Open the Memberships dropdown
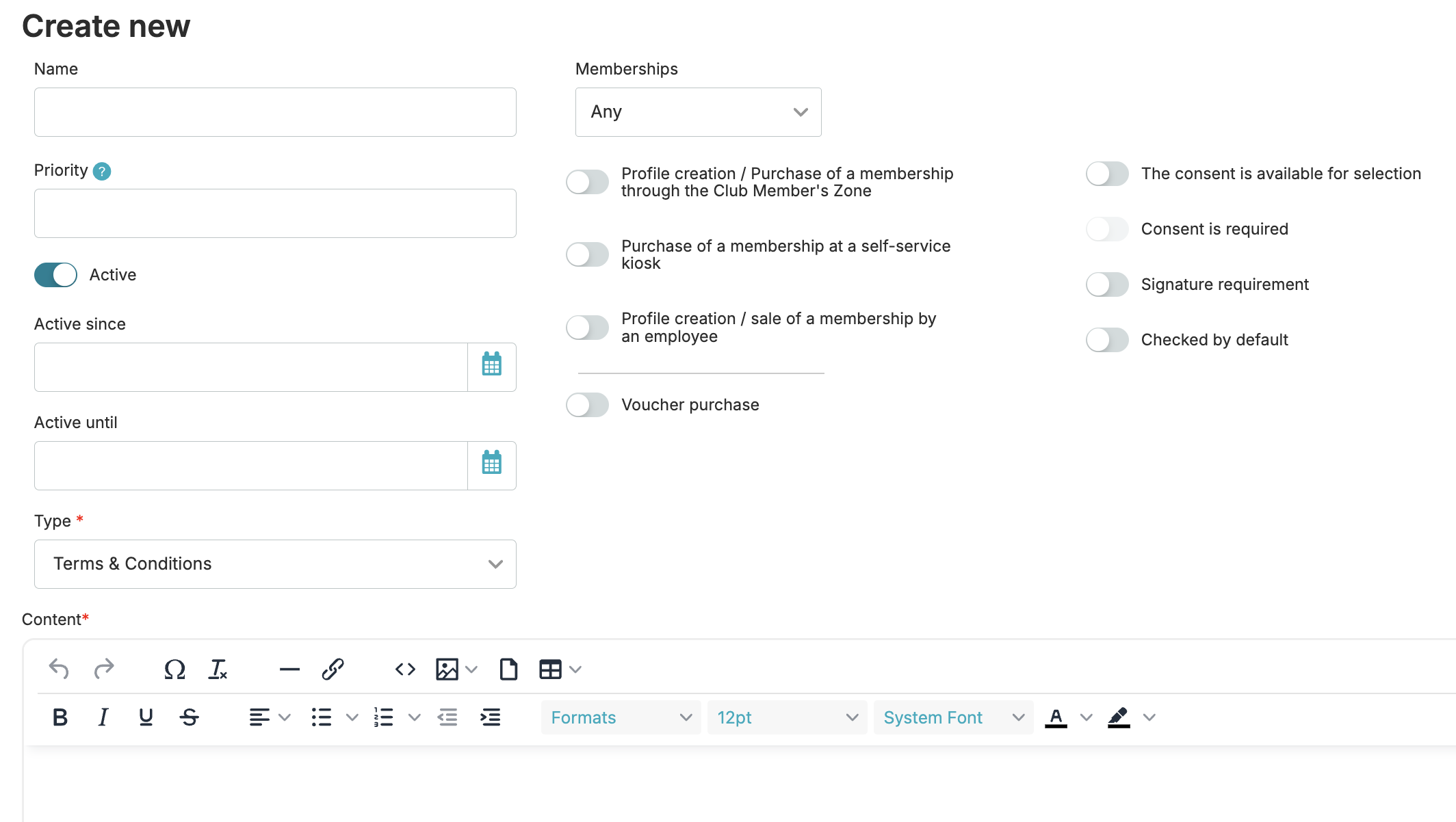 click(698, 112)
